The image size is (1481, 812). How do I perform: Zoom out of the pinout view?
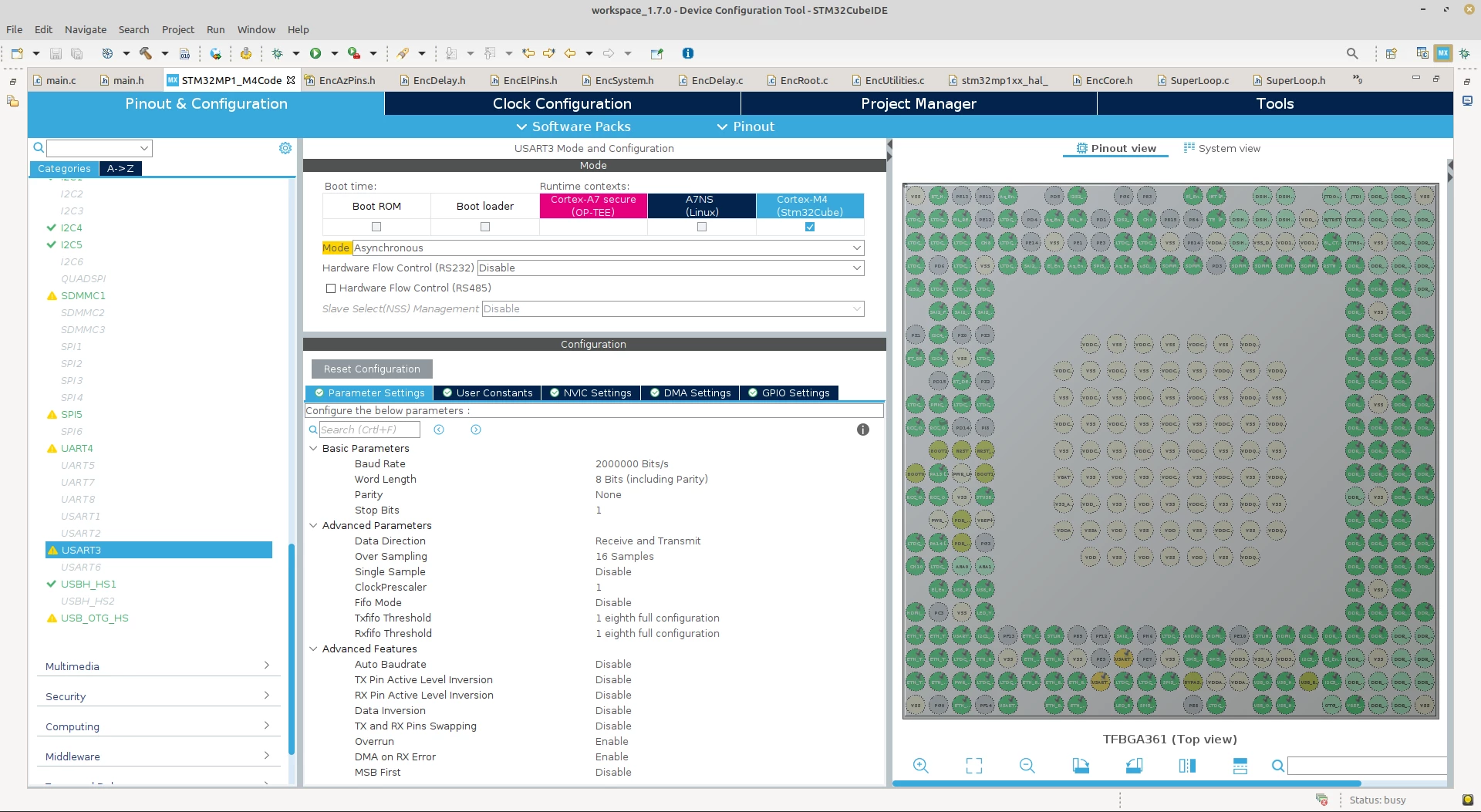(x=1027, y=766)
